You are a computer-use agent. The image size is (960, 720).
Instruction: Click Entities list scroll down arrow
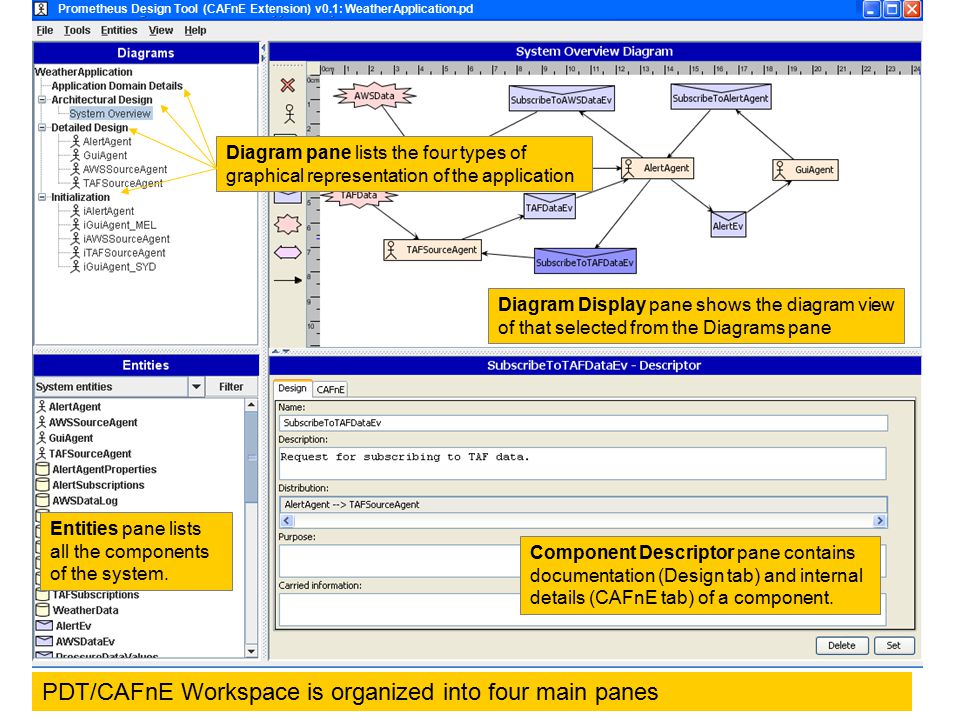coord(251,651)
